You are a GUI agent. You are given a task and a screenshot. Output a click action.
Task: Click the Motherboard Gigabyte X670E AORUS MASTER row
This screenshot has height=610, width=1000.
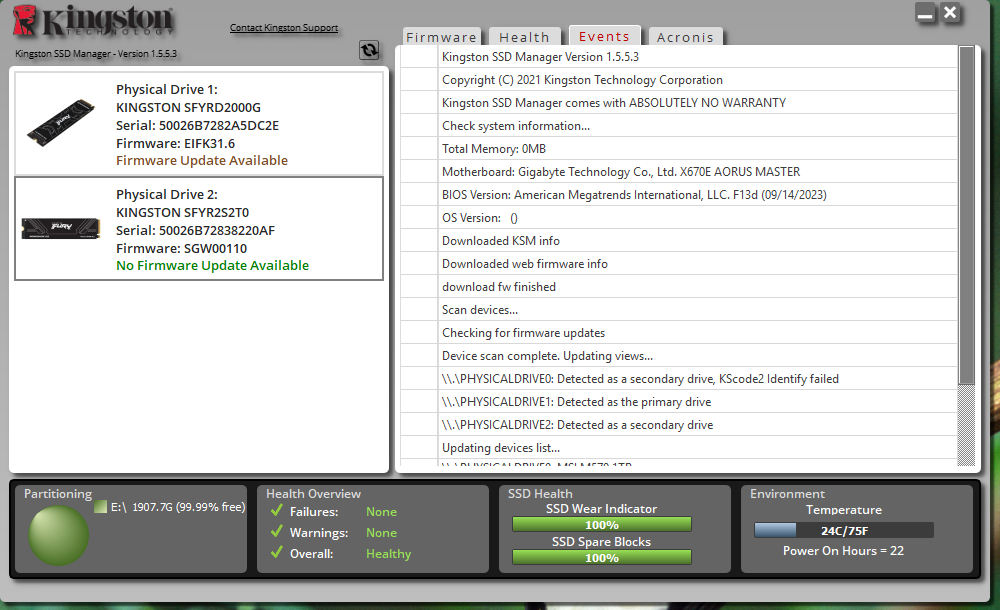(x=679, y=172)
